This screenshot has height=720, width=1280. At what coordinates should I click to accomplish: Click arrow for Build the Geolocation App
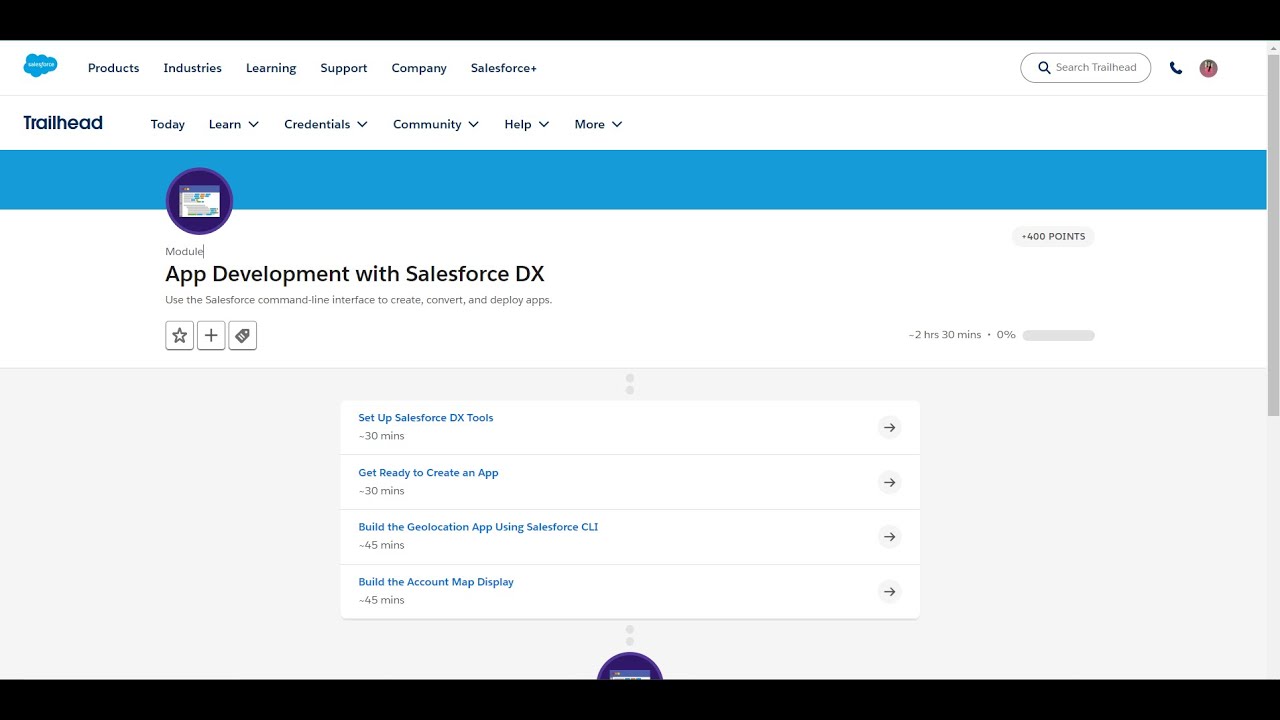[889, 537]
